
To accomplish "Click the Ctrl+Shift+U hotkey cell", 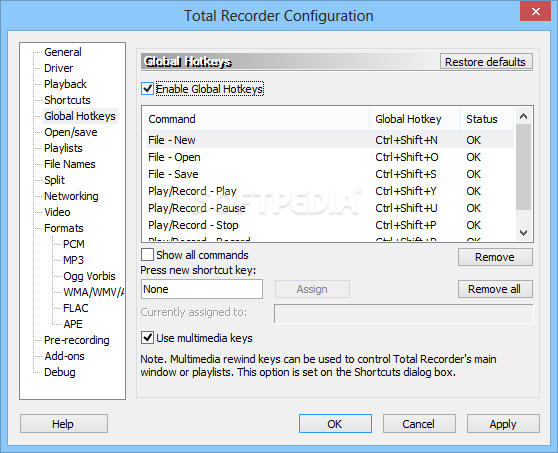I will coord(406,208).
